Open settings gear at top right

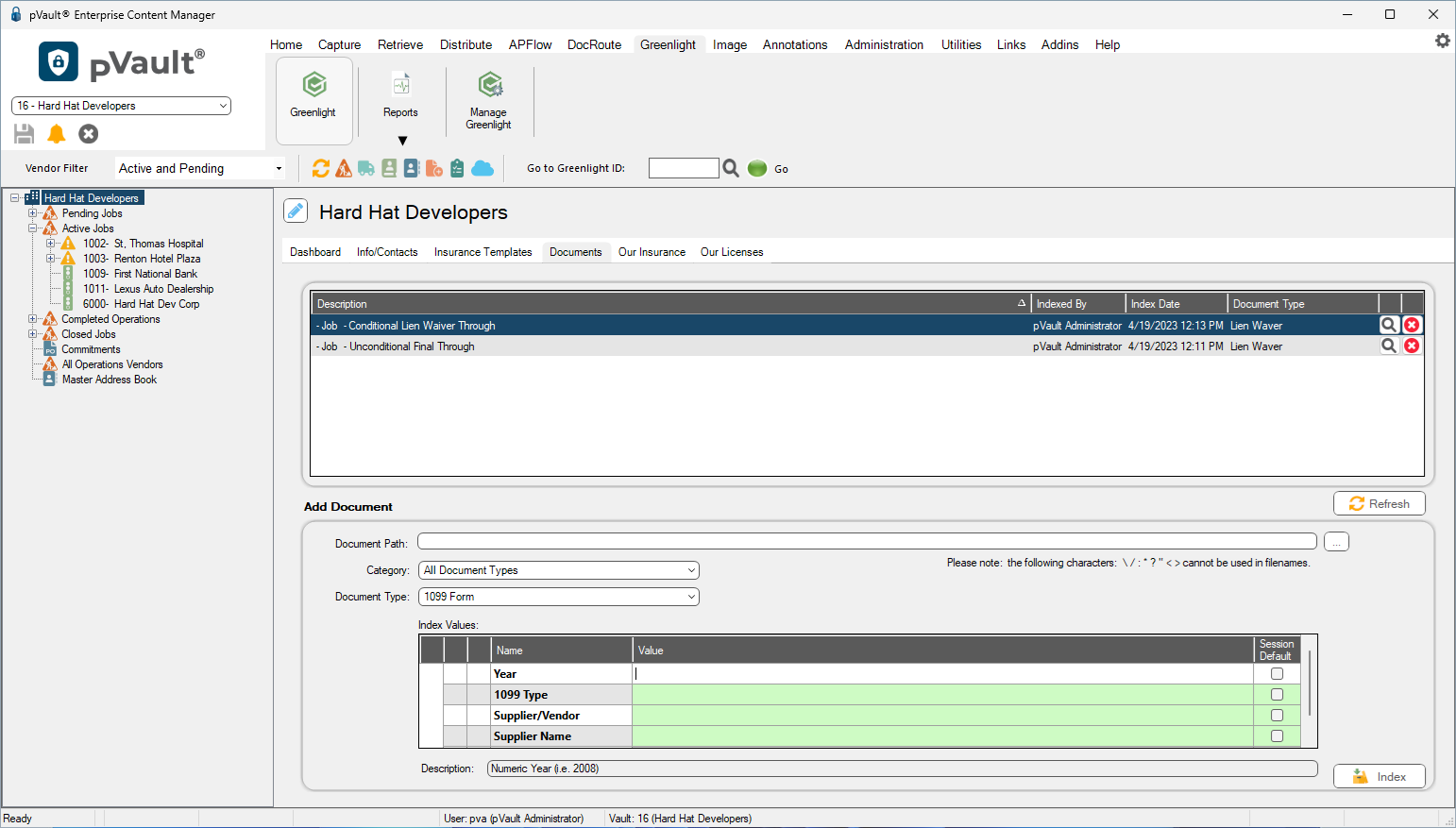[1443, 41]
